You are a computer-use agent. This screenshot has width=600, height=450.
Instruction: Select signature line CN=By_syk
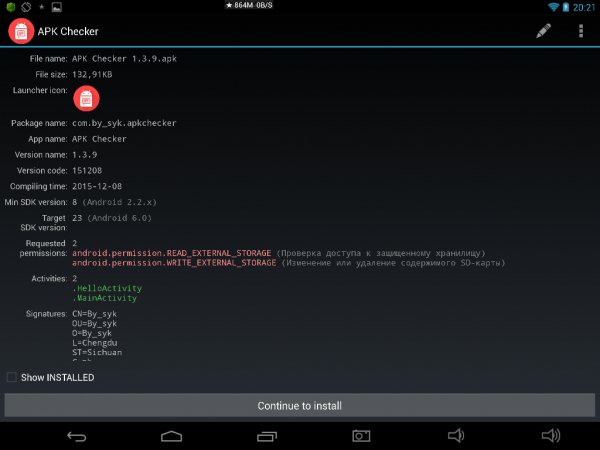(x=95, y=314)
